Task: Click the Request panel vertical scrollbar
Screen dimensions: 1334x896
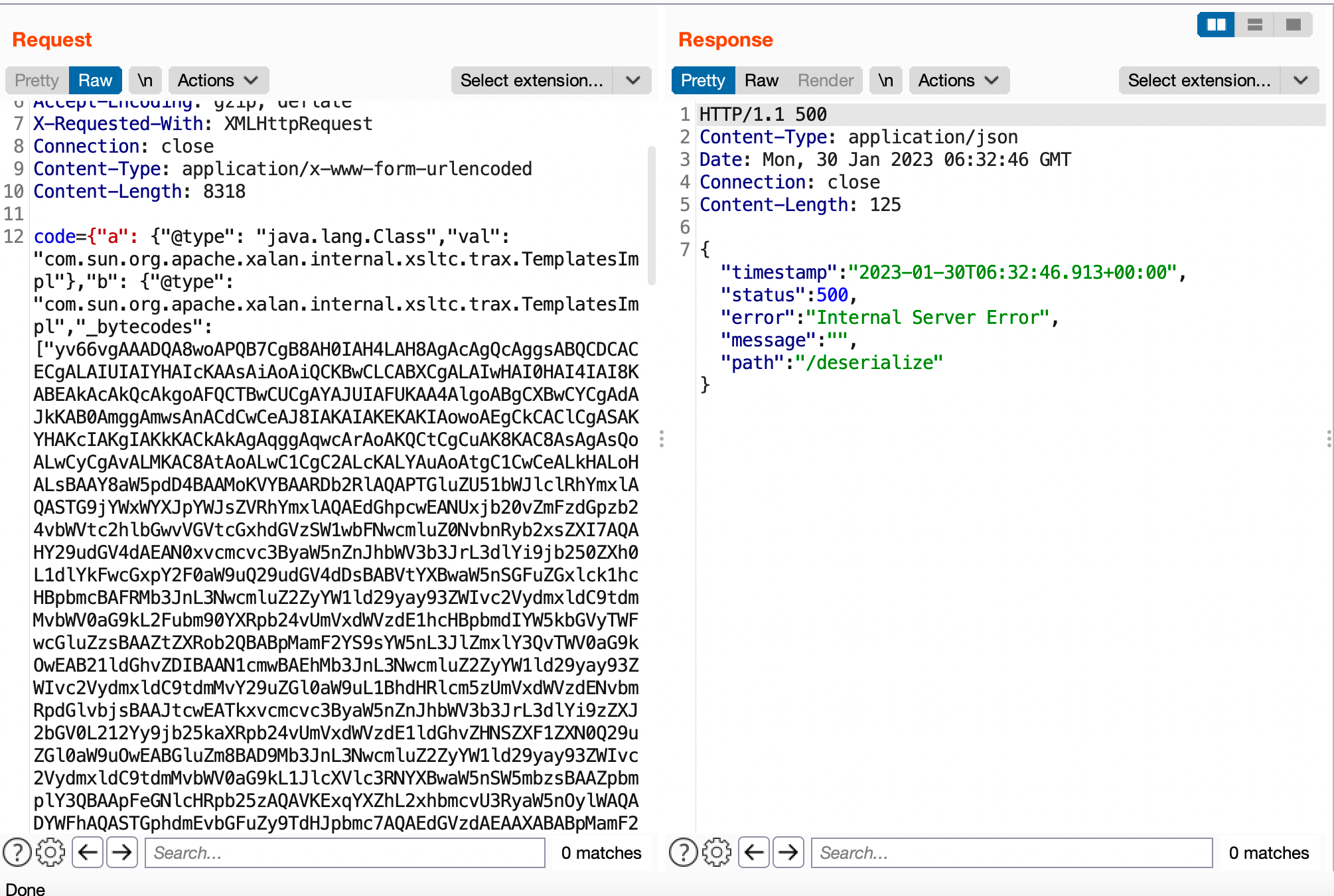Action: click(x=651, y=216)
